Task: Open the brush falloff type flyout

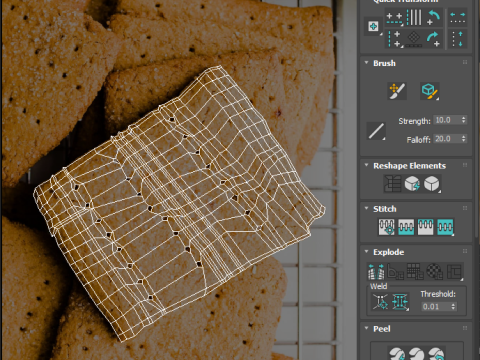Action: pos(376,131)
